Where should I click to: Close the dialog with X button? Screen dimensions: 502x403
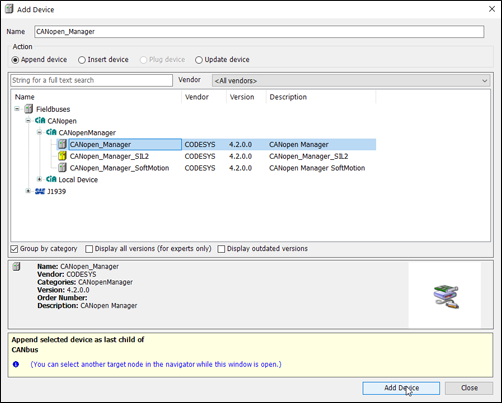(492, 9)
